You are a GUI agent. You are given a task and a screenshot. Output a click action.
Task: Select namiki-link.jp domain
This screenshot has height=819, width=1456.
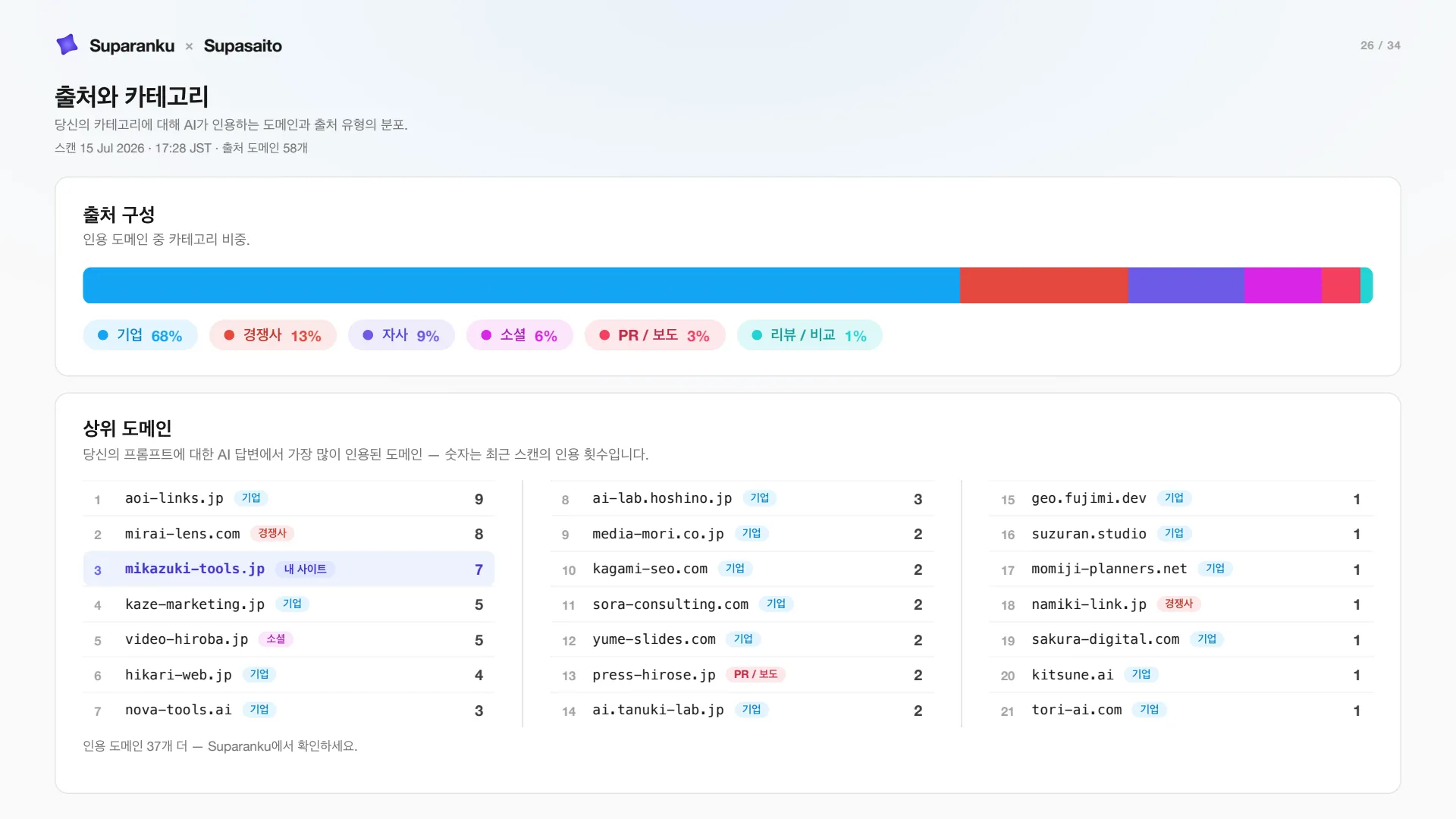(1089, 604)
